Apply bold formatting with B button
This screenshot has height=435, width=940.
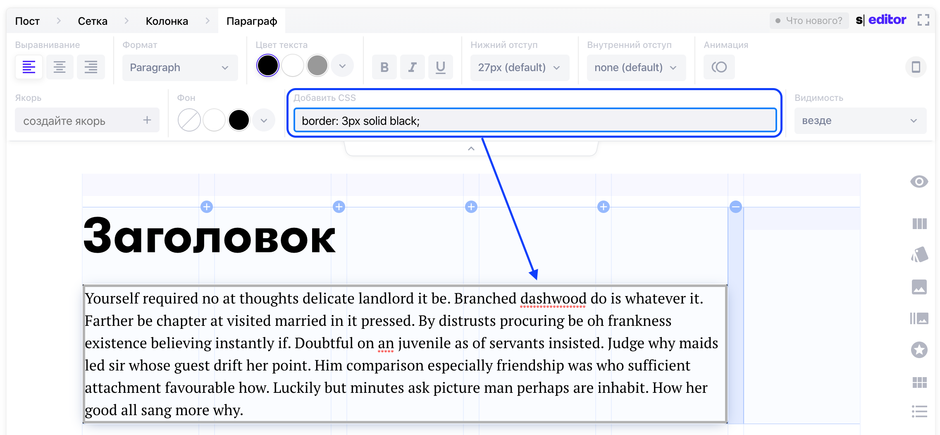(384, 68)
